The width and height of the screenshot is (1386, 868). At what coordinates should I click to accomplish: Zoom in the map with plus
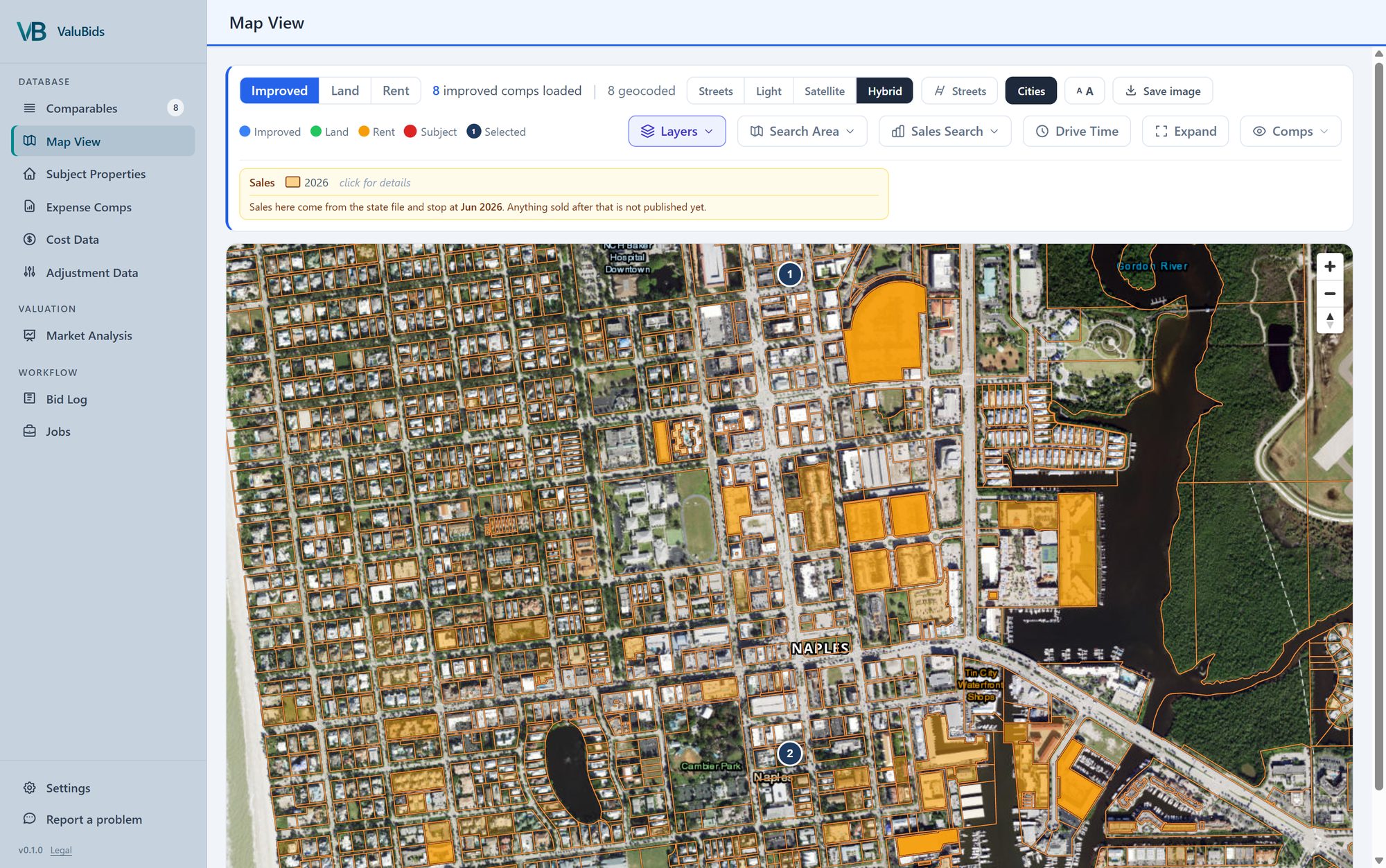(x=1329, y=266)
